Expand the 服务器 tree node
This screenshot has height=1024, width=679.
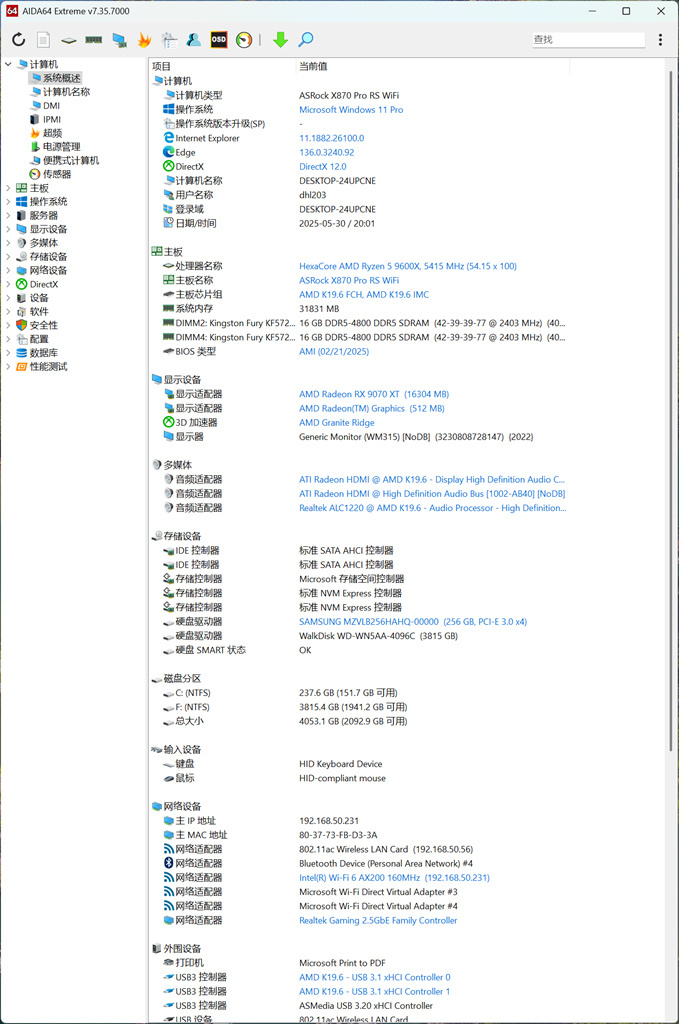coord(8,216)
